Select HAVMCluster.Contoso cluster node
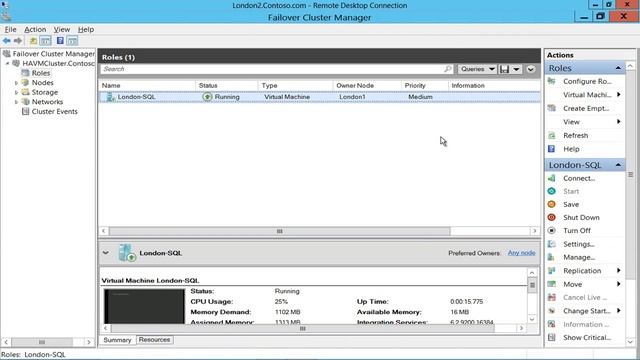 [58, 63]
